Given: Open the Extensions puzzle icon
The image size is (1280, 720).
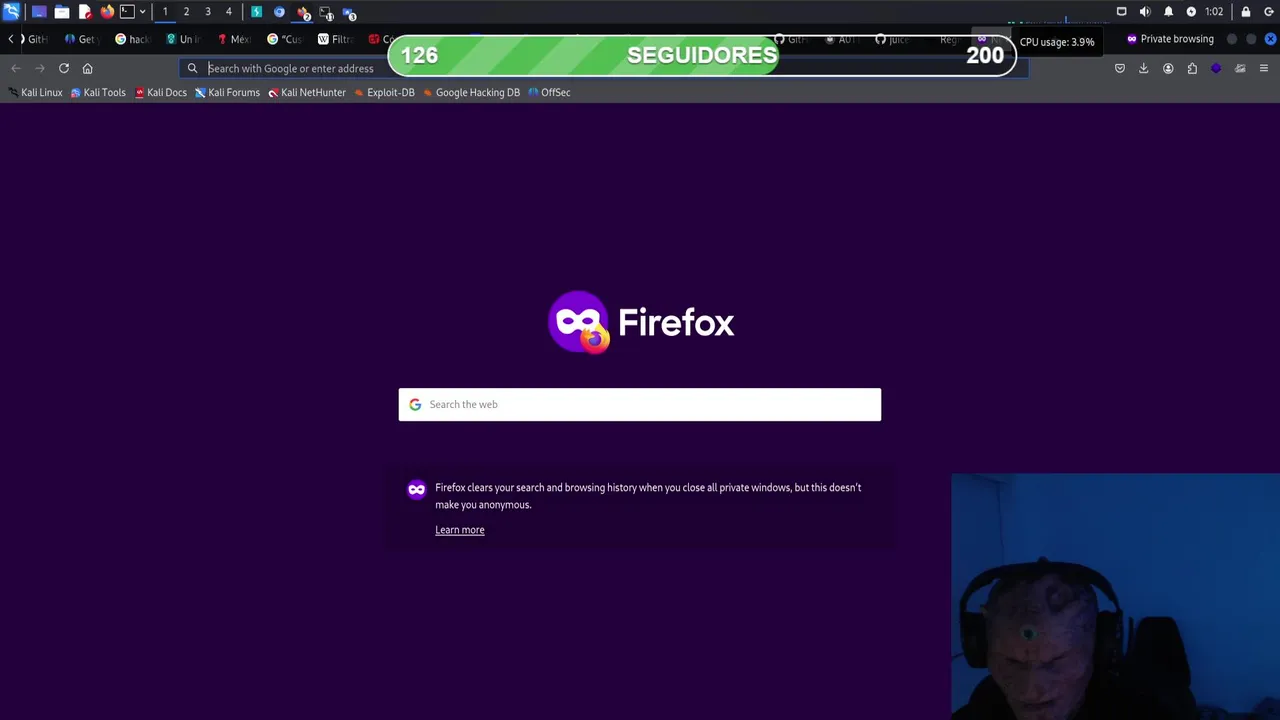Looking at the screenshot, I should tap(1192, 68).
